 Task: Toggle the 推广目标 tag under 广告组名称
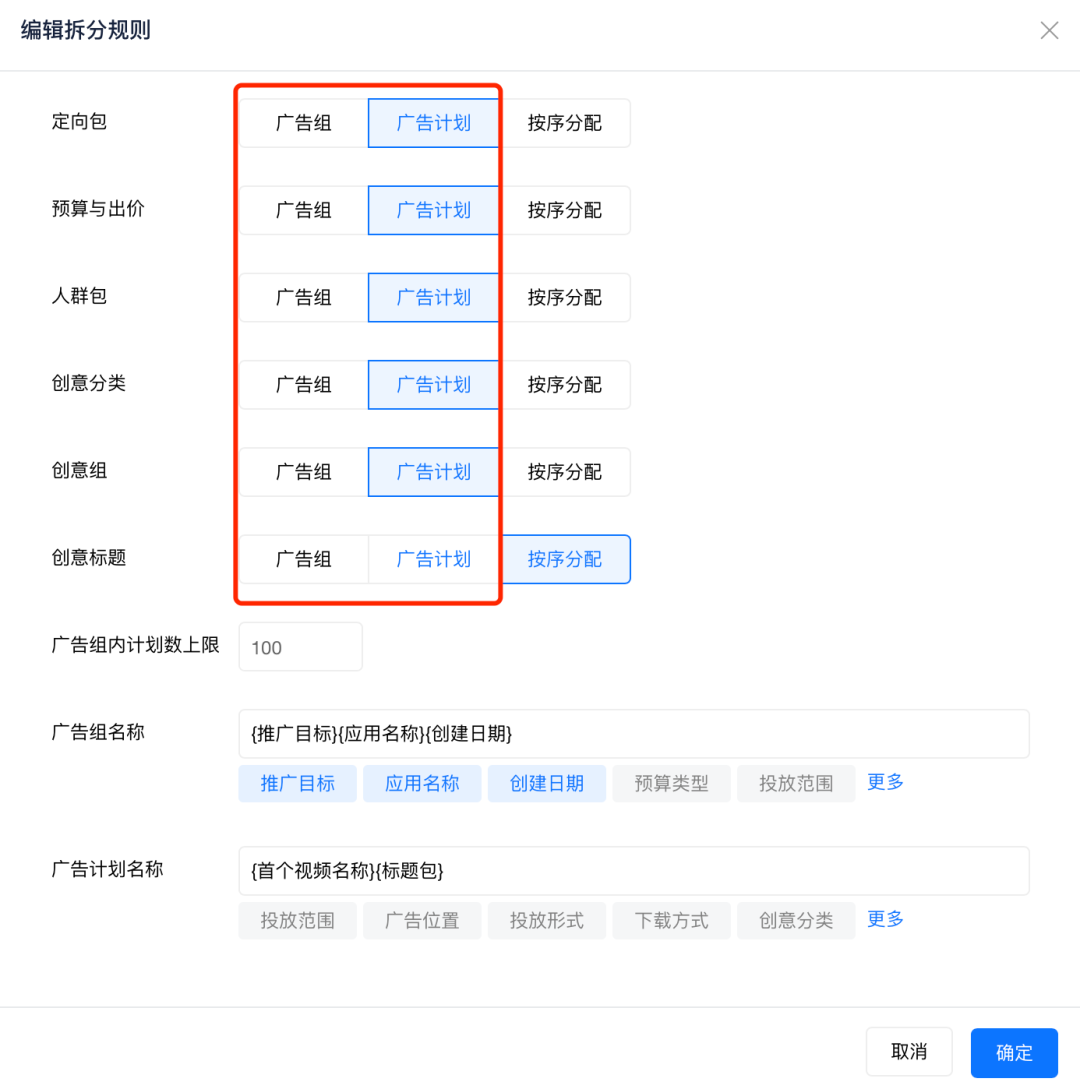(297, 783)
